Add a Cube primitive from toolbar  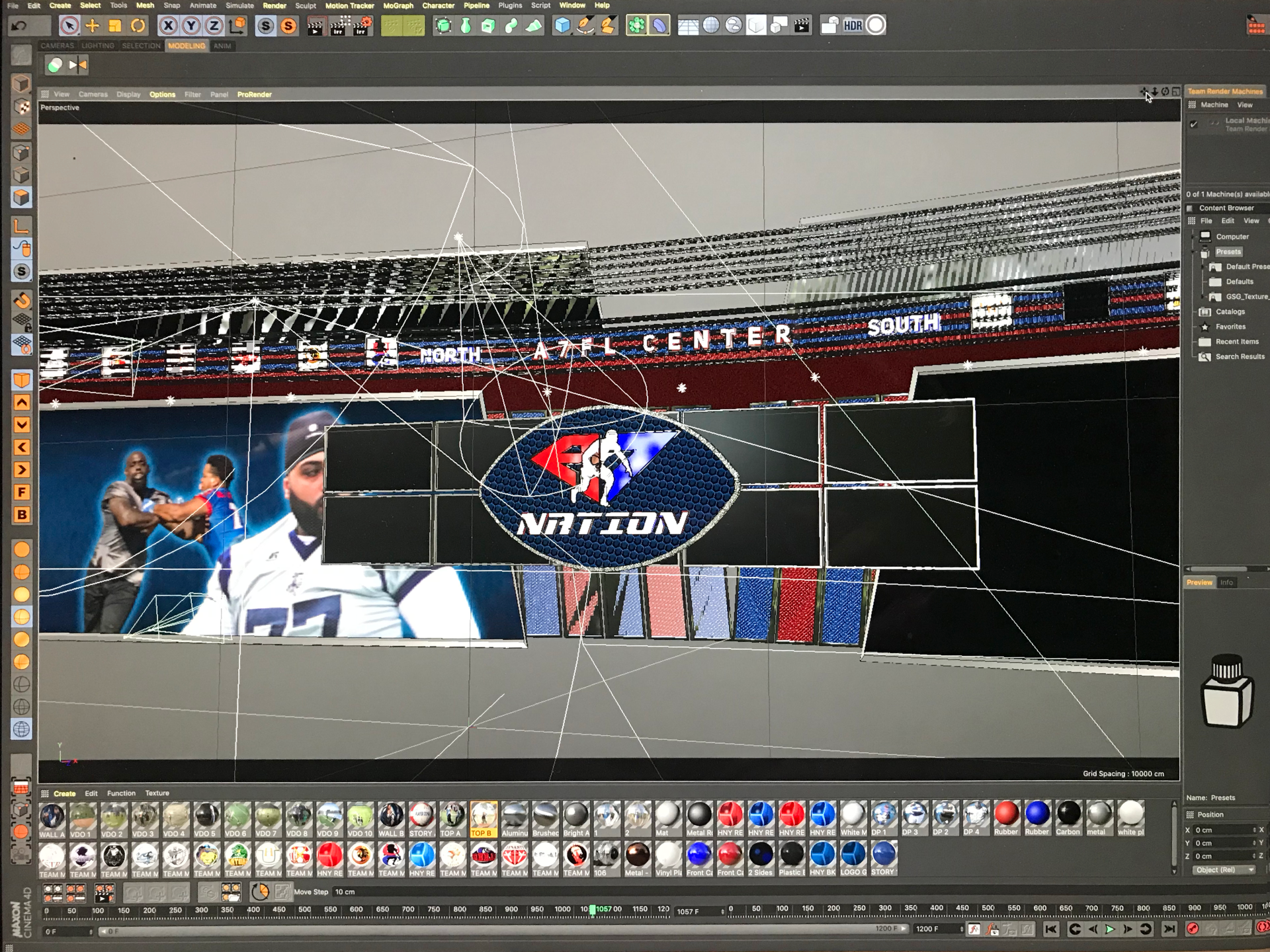pyautogui.click(x=562, y=26)
